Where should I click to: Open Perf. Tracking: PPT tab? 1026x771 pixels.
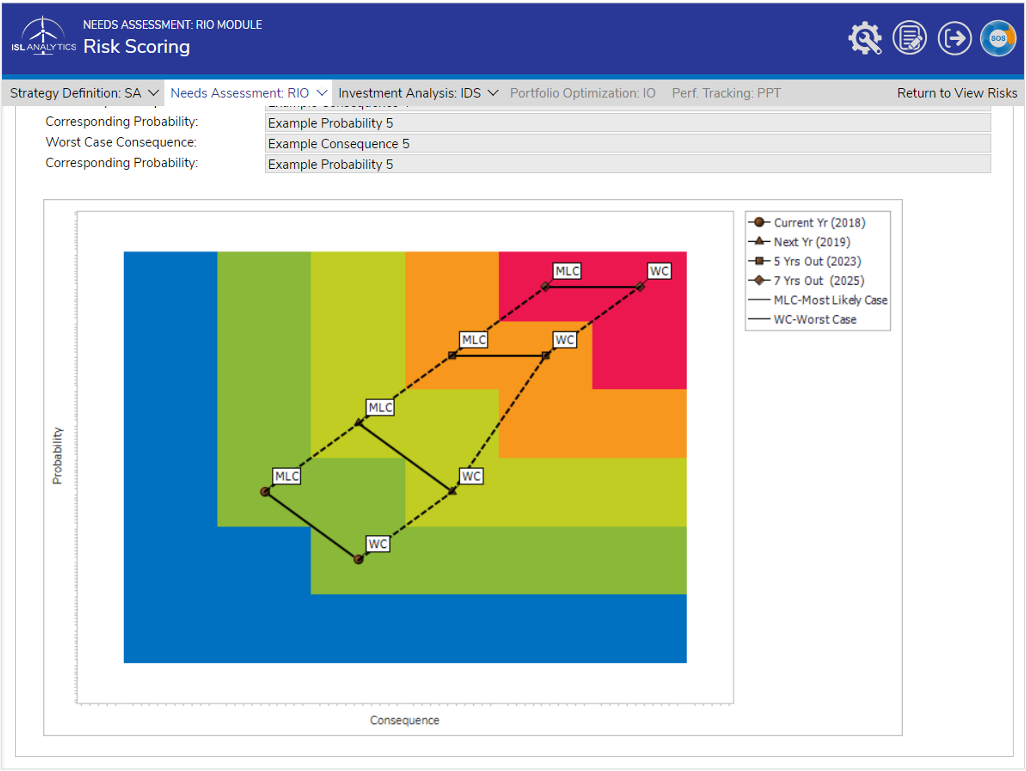726,93
